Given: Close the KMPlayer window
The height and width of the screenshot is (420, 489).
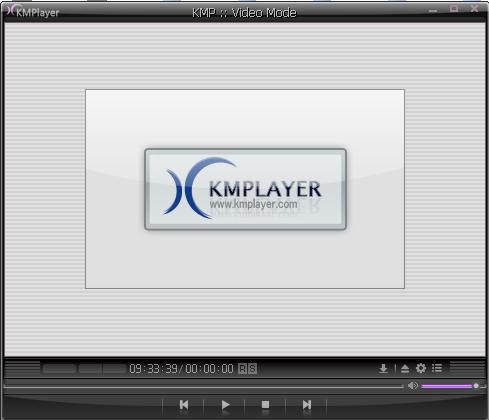Looking at the screenshot, I should pyautogui.click(x=474, y=9).
